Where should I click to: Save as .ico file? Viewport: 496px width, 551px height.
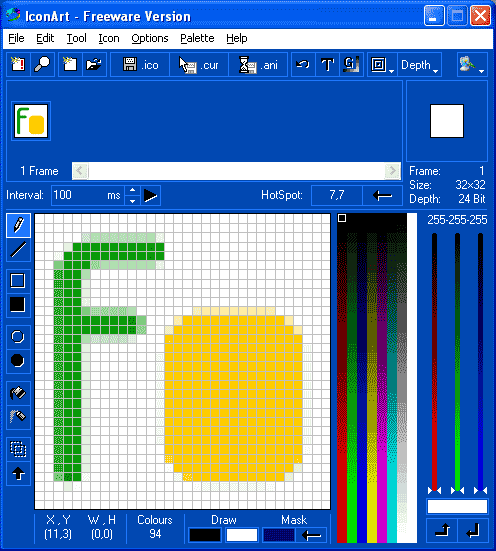[x=140, y=65]
